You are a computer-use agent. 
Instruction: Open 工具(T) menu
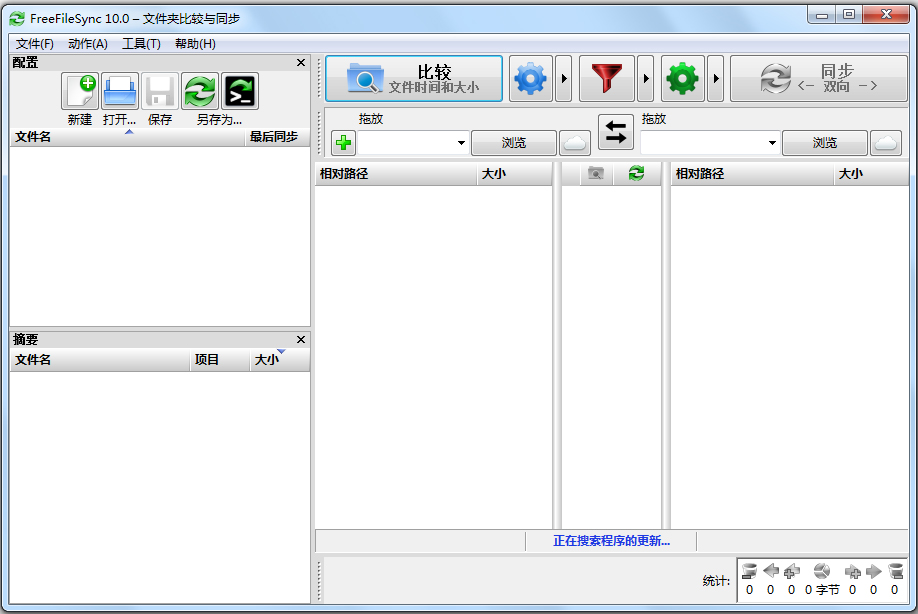pos(141,44)
